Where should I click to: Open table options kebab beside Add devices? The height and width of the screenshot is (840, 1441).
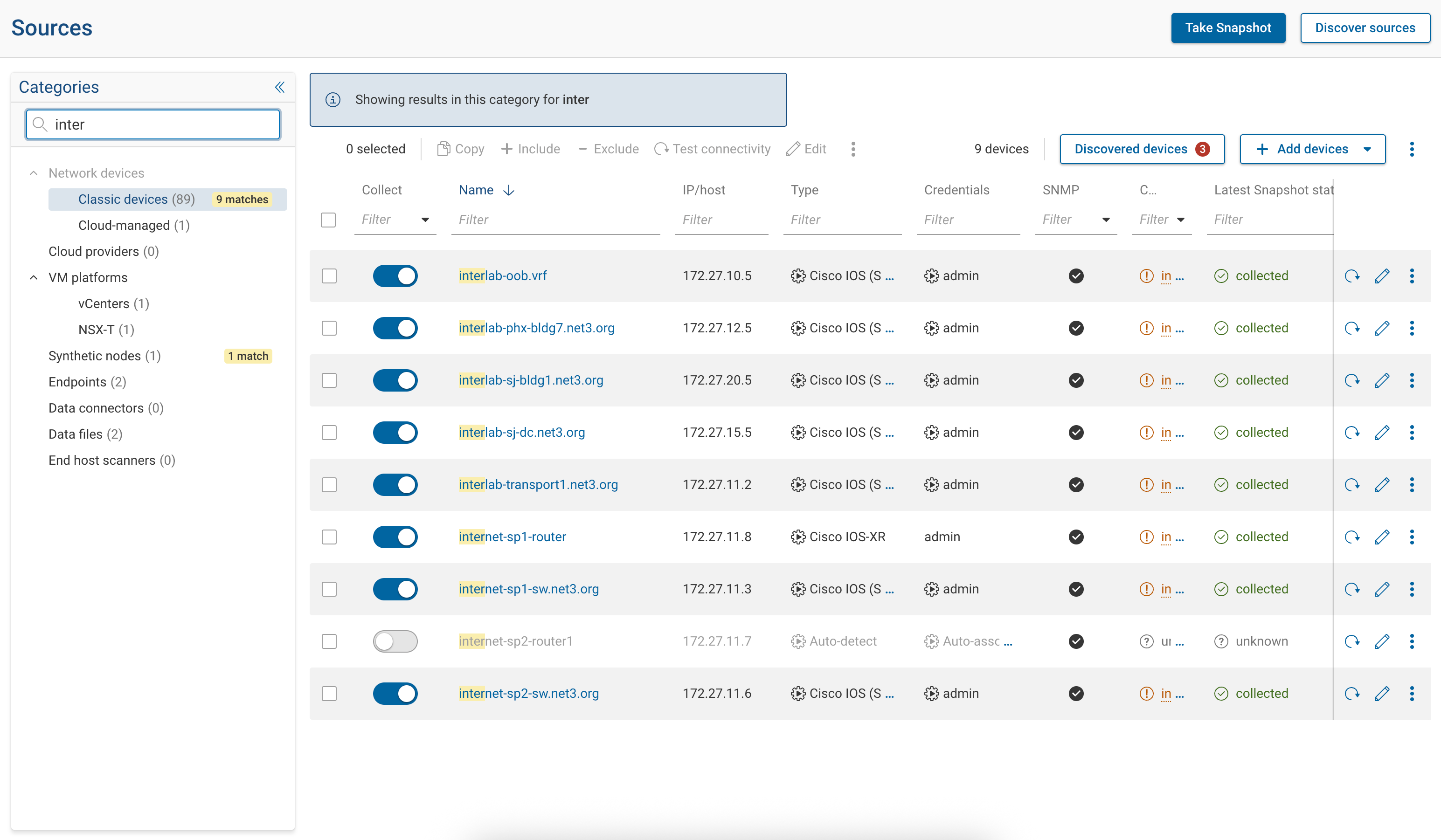(x=1412, y=149)
